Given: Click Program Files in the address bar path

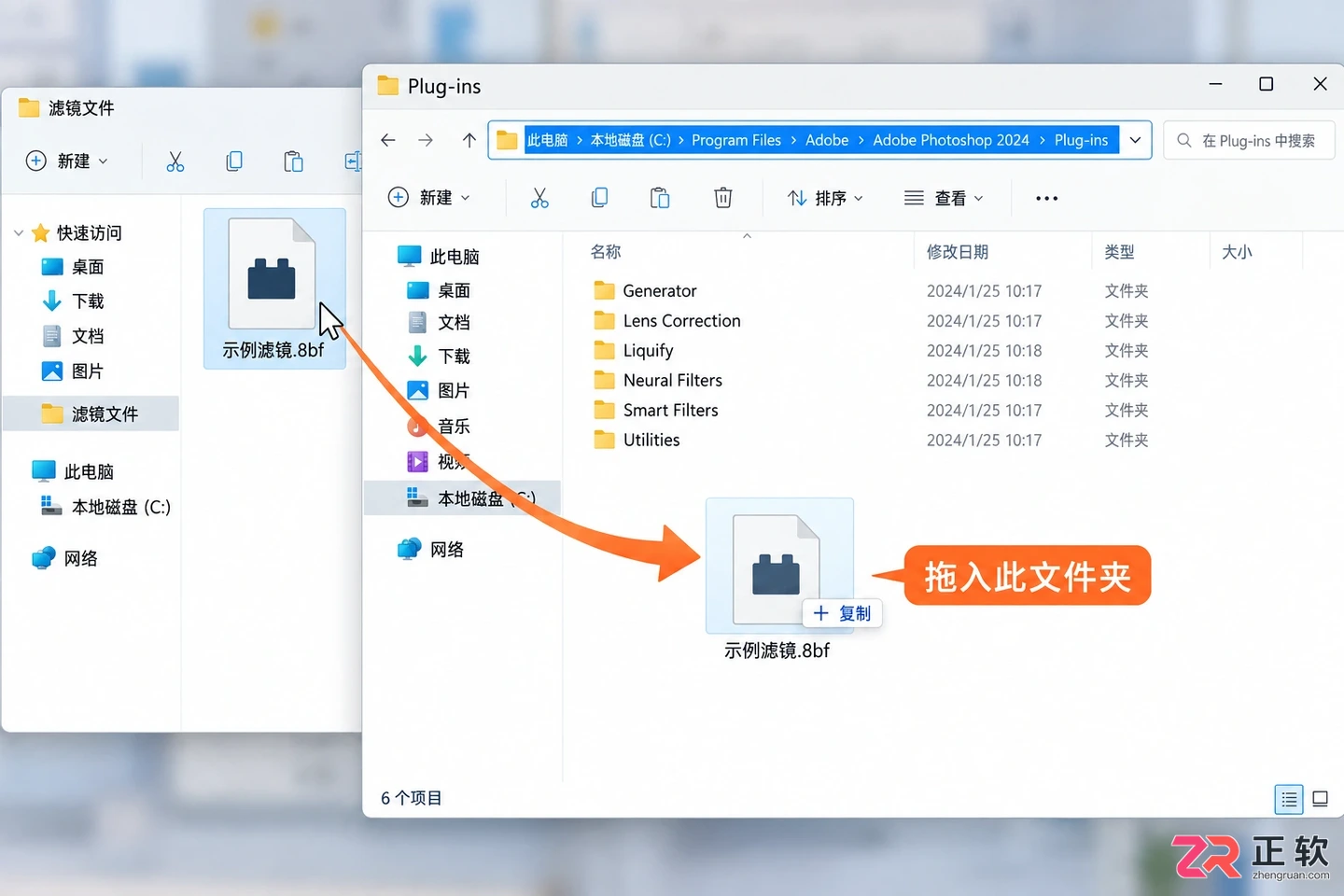Looking at the screenshot, I should (736, 140).
